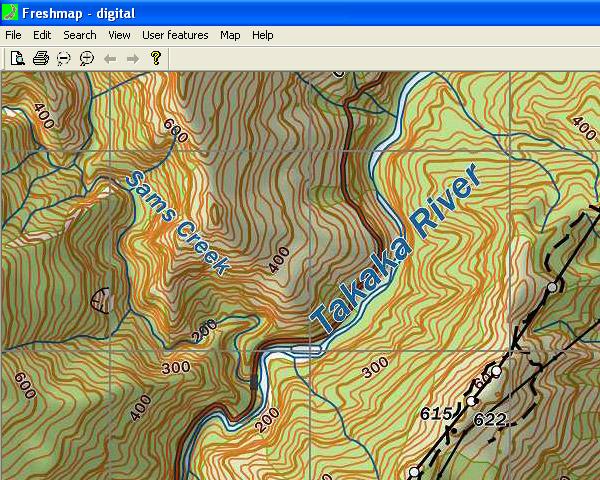The width and height of the screenshot is (600, 480).
Task: Open the Help menu
Action: (x=262, y=35)
